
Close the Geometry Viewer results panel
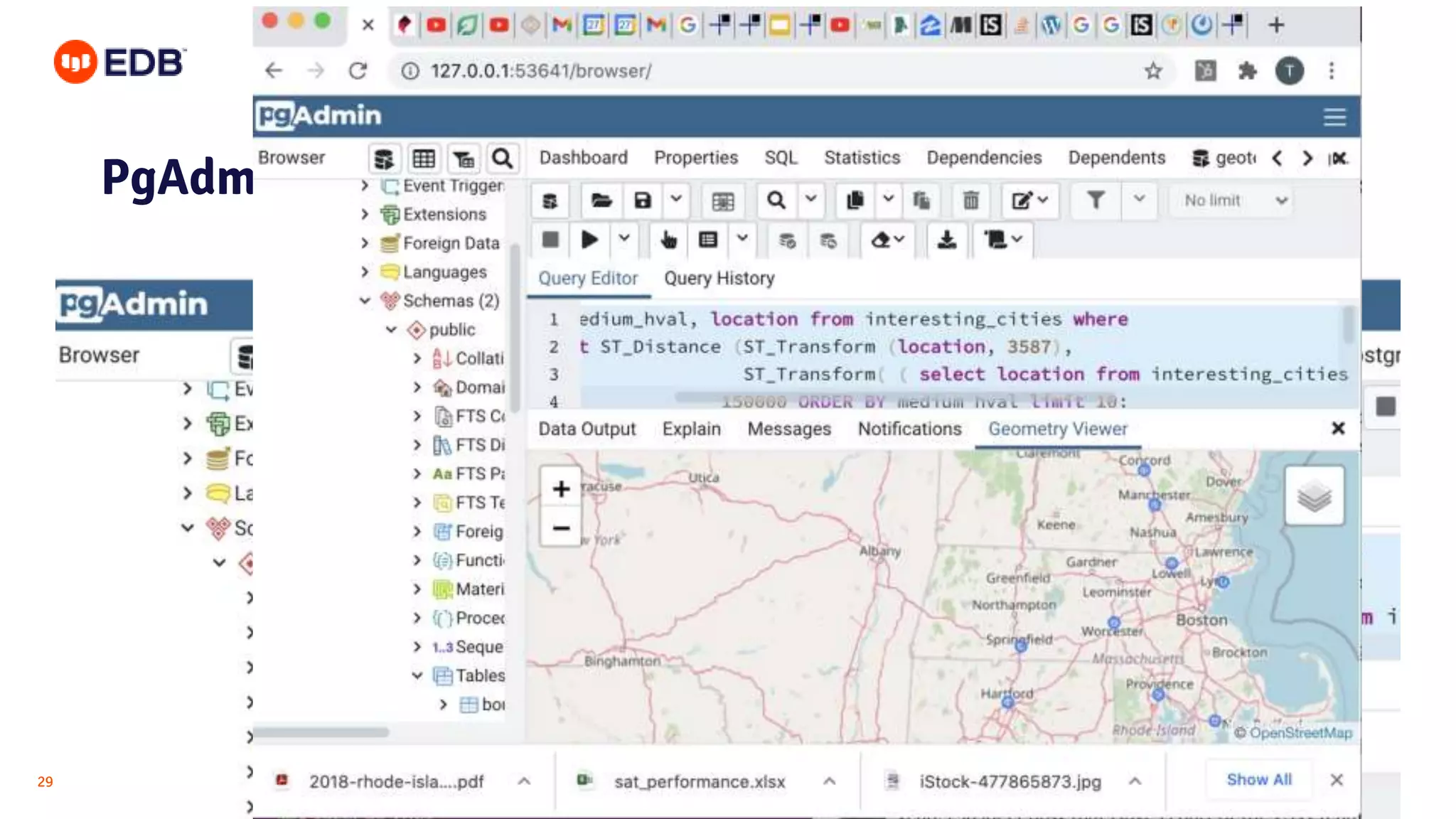tap(1338, 429)
